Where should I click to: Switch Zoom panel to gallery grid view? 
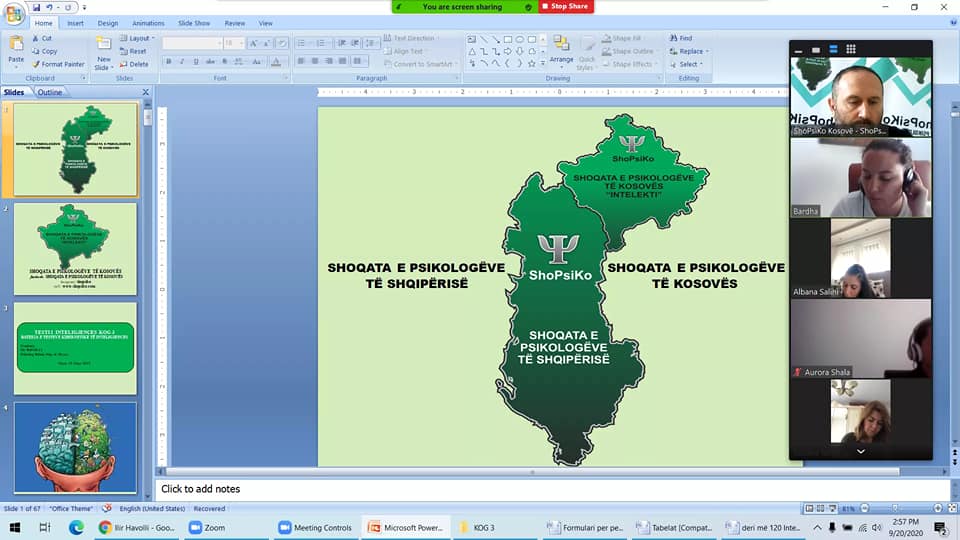point(851,49)
